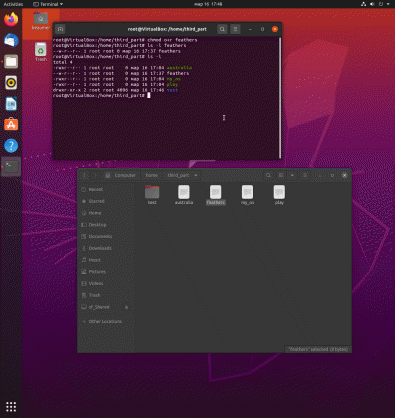Open Trash in Files sidebar
Viewport: 395px width, 418px height.
tap(106, 295)
